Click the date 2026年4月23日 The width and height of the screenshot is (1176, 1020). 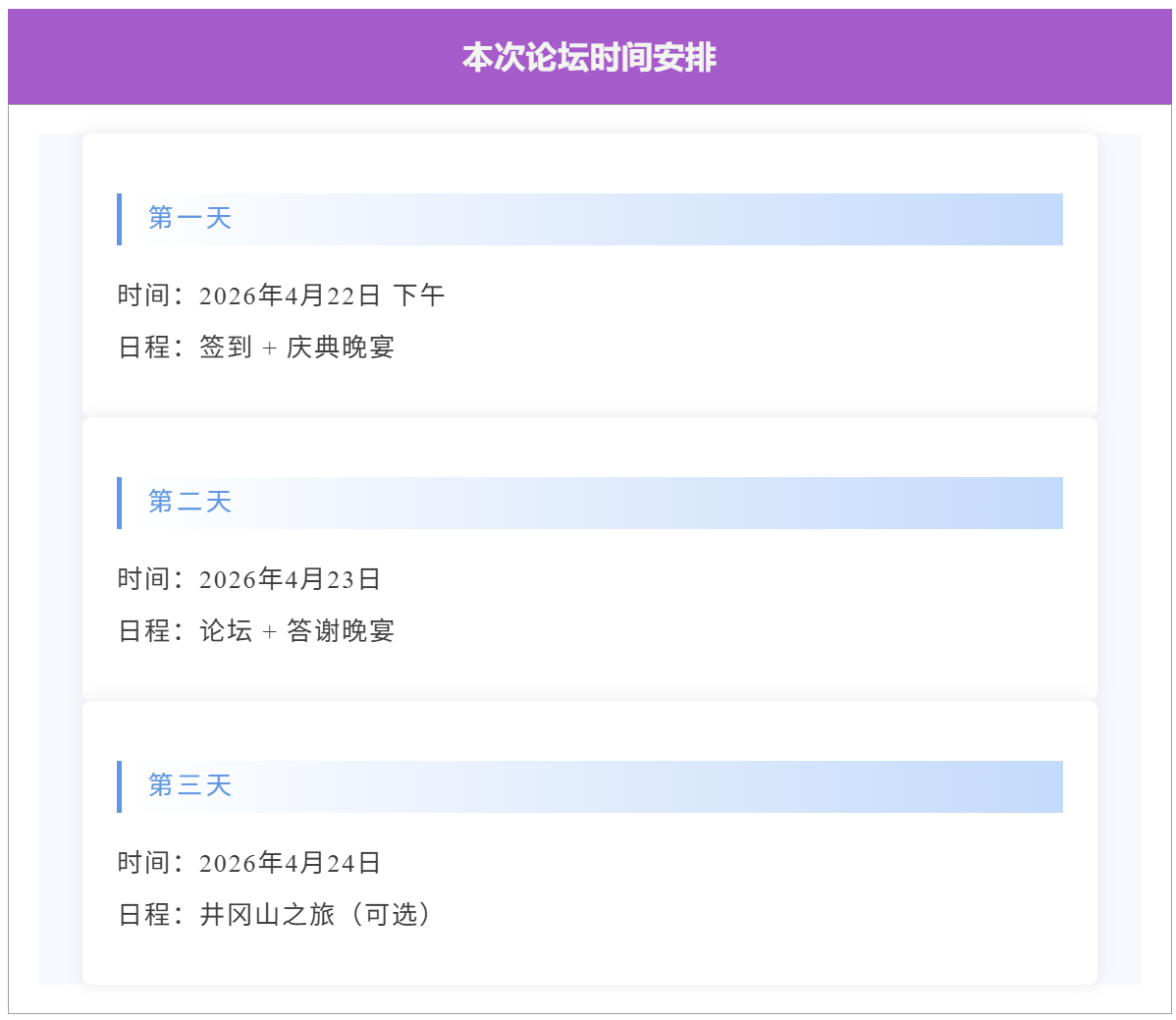click(x=290, y=579)
